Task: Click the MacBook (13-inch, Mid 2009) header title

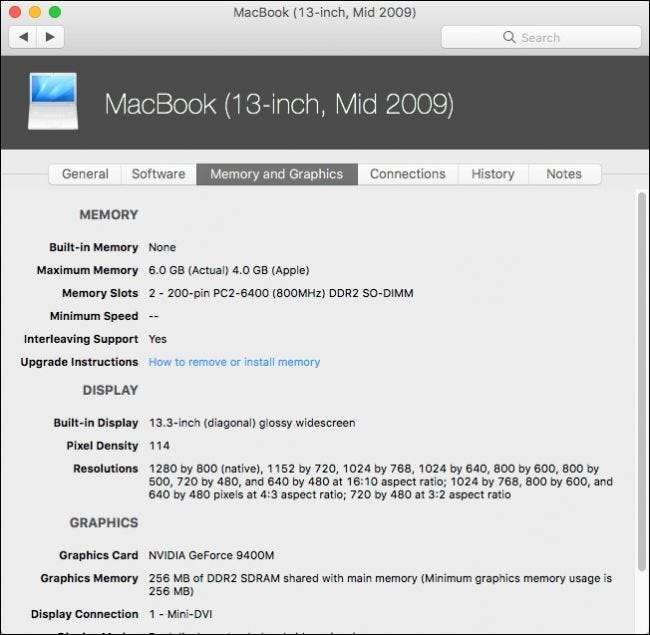Action: coord(279,104)
